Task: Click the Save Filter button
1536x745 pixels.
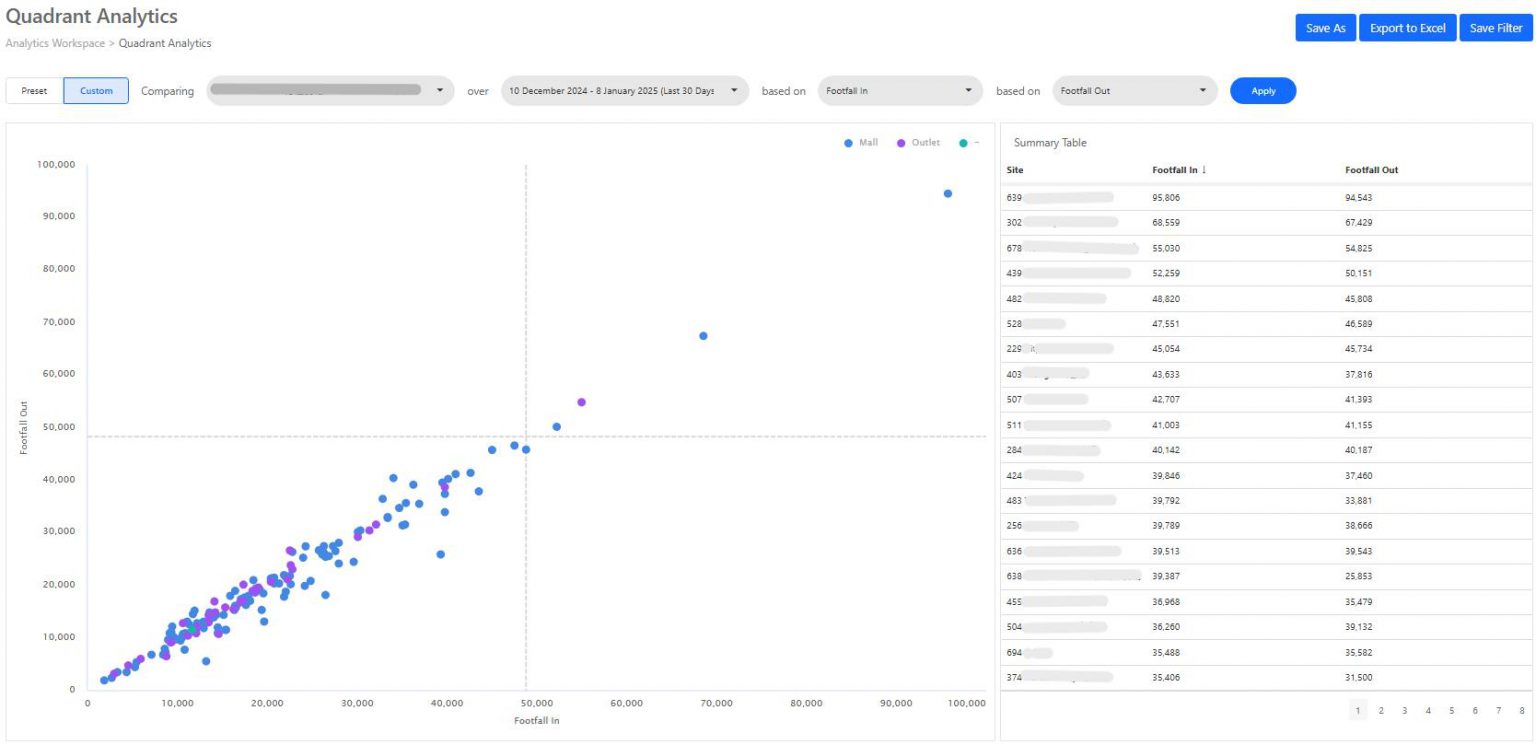Action: pyautogui.click(x=1495, y=27)
